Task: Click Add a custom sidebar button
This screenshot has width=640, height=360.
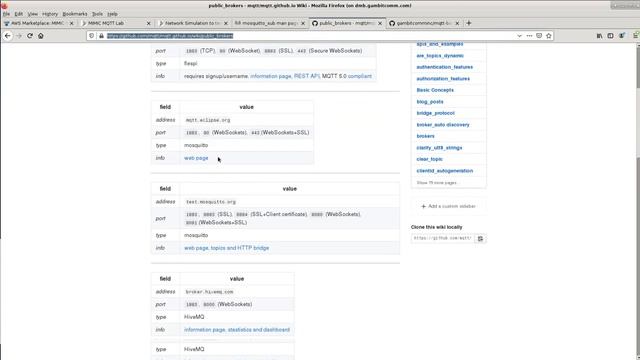Action: (x=448, y=207)
